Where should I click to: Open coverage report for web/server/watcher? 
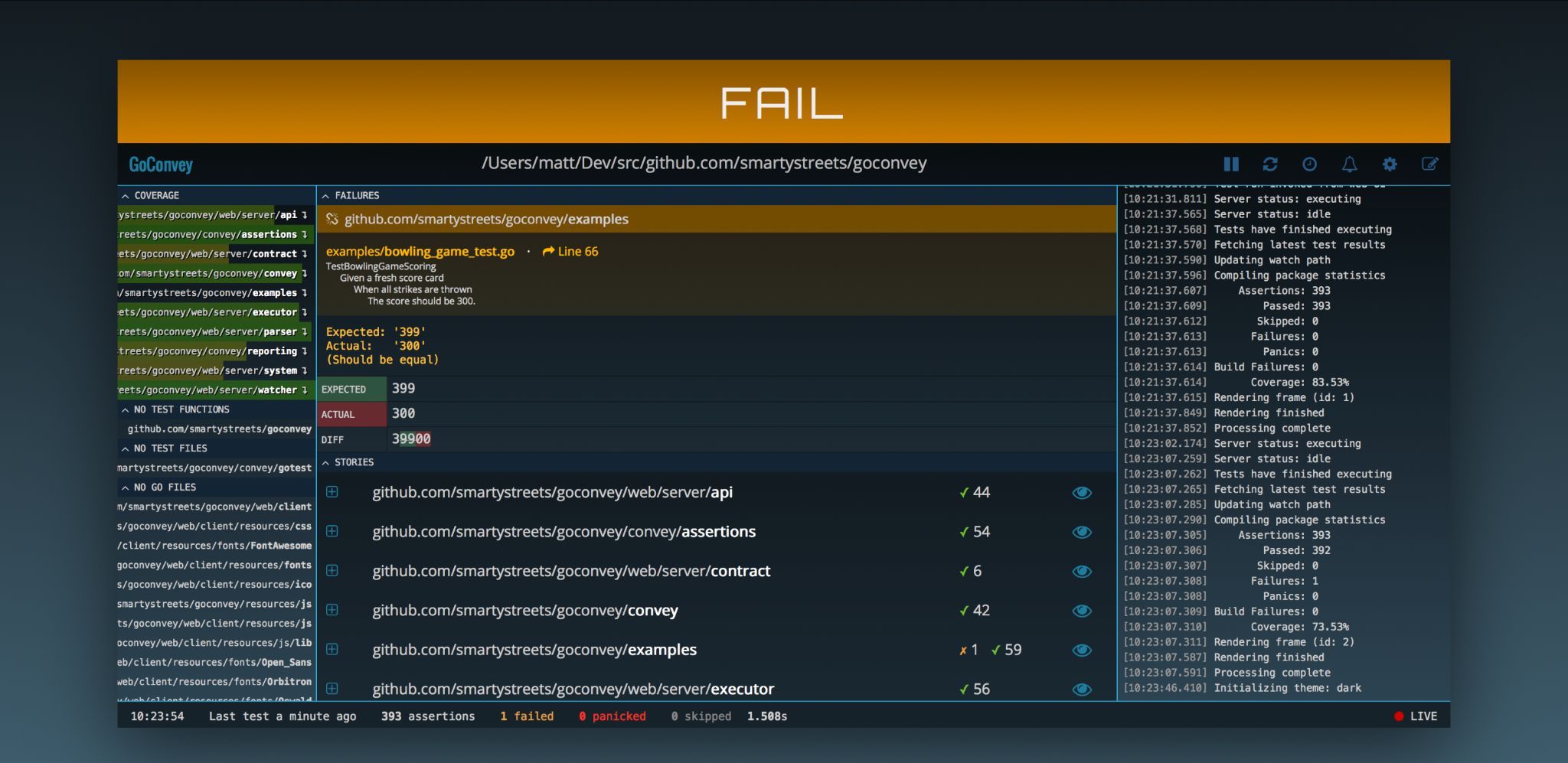(216, 390)
